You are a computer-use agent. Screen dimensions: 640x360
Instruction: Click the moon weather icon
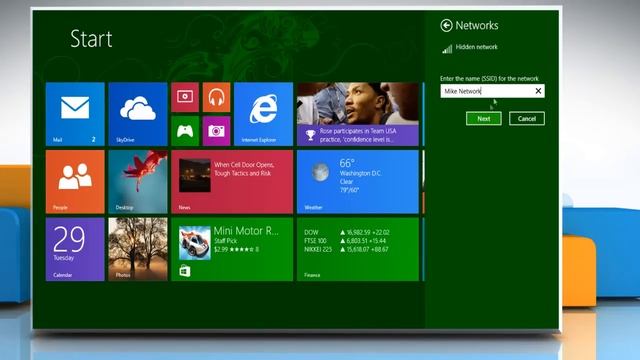pyautogui.click(x=320, y=172)
